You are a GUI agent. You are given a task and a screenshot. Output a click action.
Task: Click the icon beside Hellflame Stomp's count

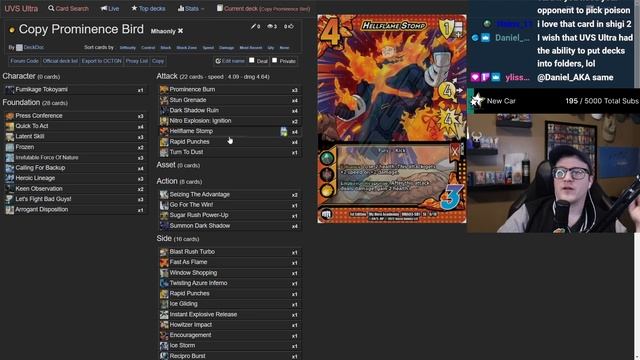284,131
